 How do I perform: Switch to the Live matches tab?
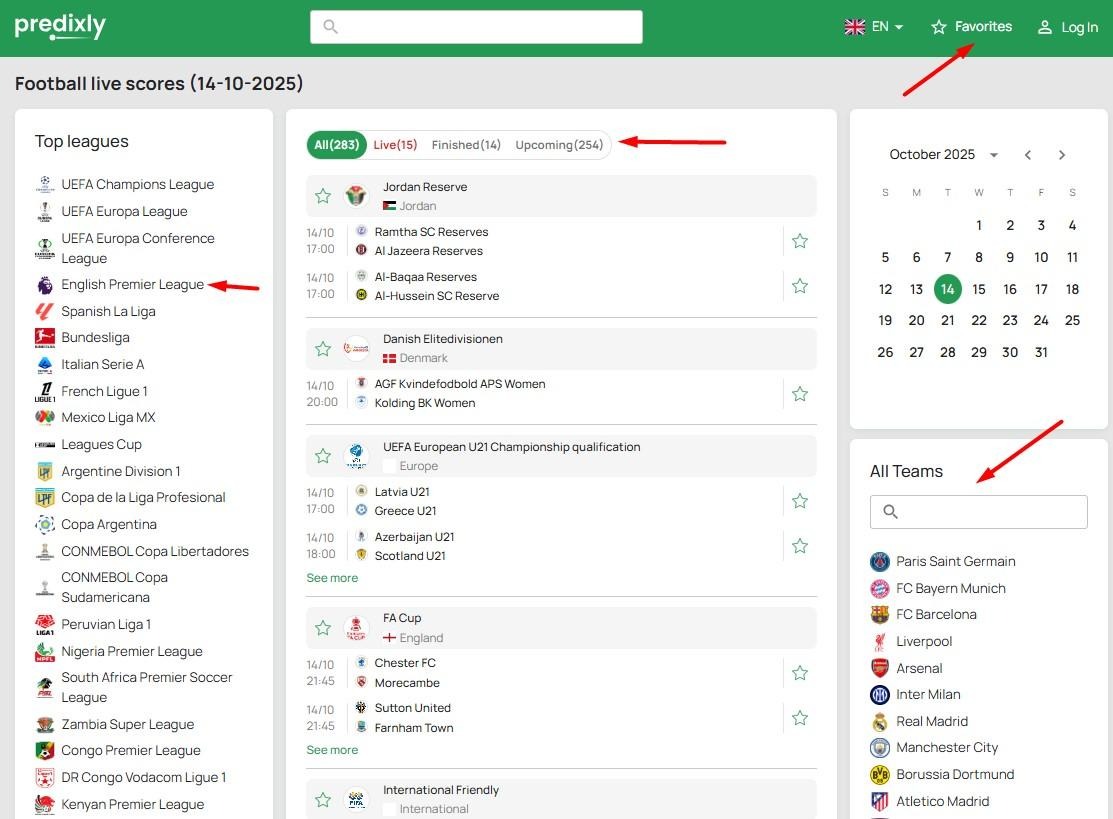(395, 144)
